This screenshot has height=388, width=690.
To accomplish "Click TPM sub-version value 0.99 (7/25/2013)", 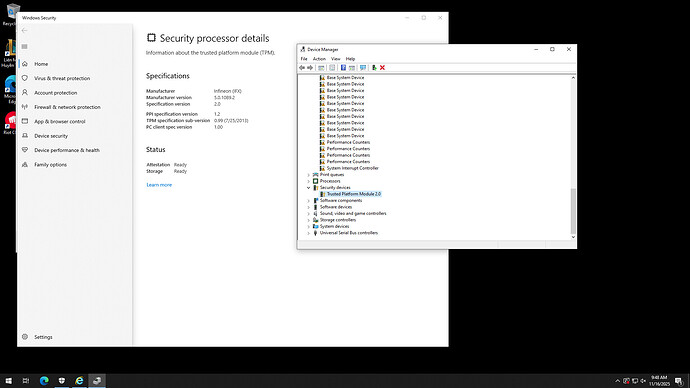I will (x=231, y=121).
